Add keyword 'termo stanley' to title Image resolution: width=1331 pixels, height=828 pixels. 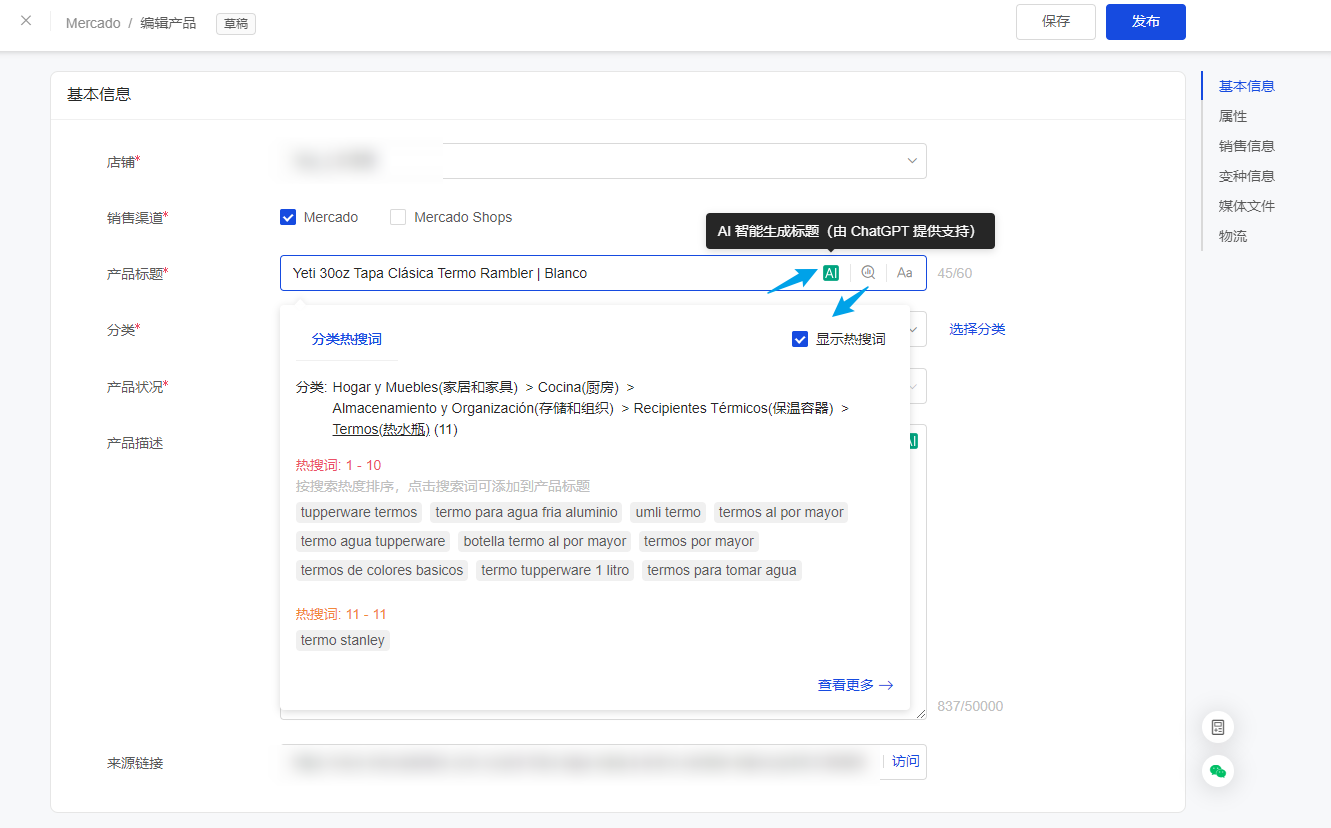[343, 640]
